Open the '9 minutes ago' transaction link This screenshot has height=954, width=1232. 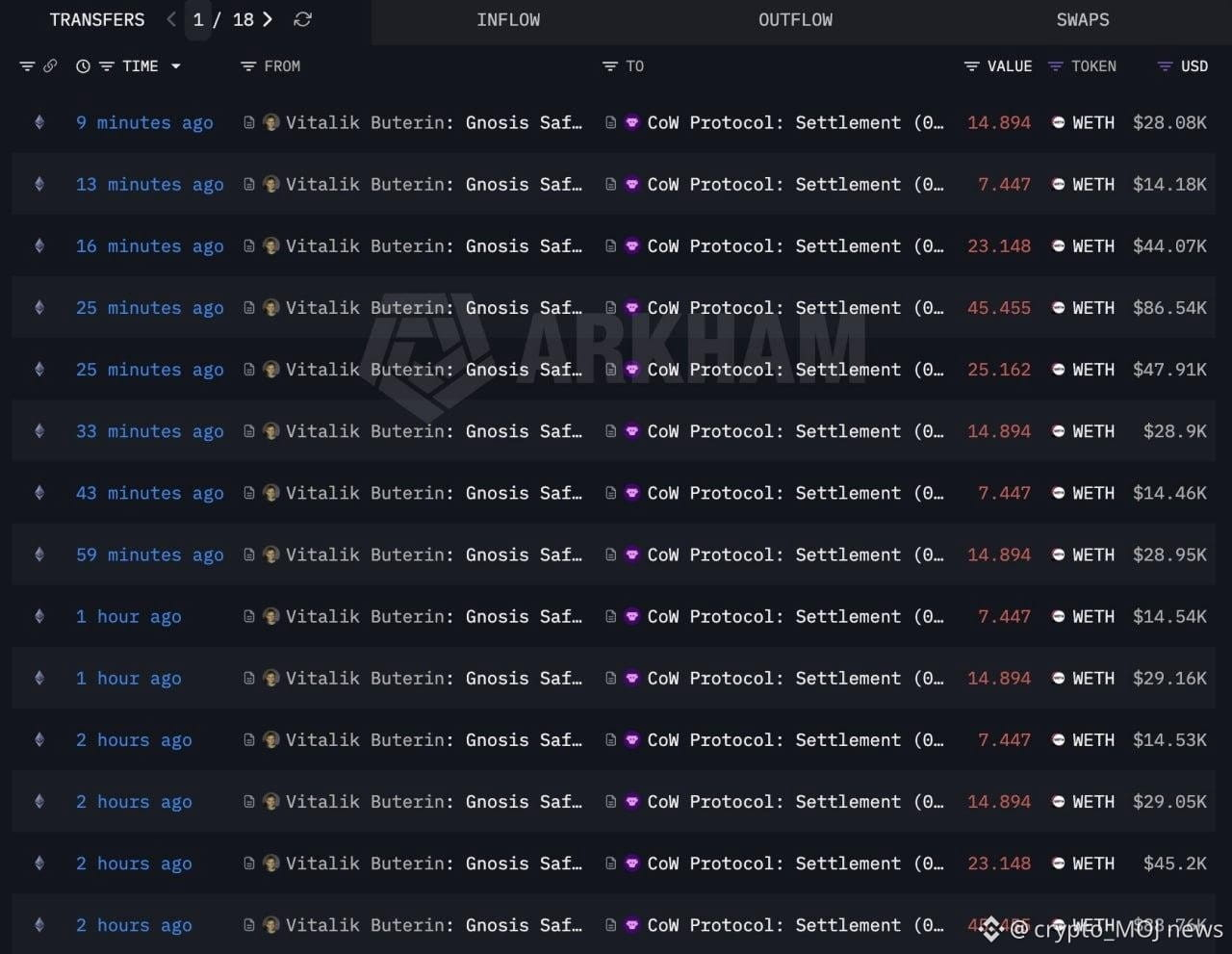tap(144, 122)
